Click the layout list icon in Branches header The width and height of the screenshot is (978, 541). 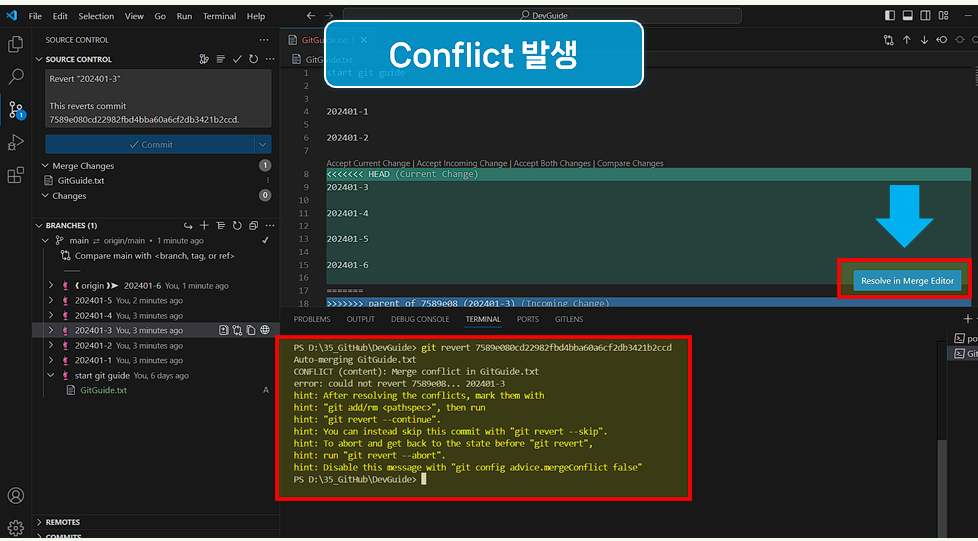[x=221, y=225]
